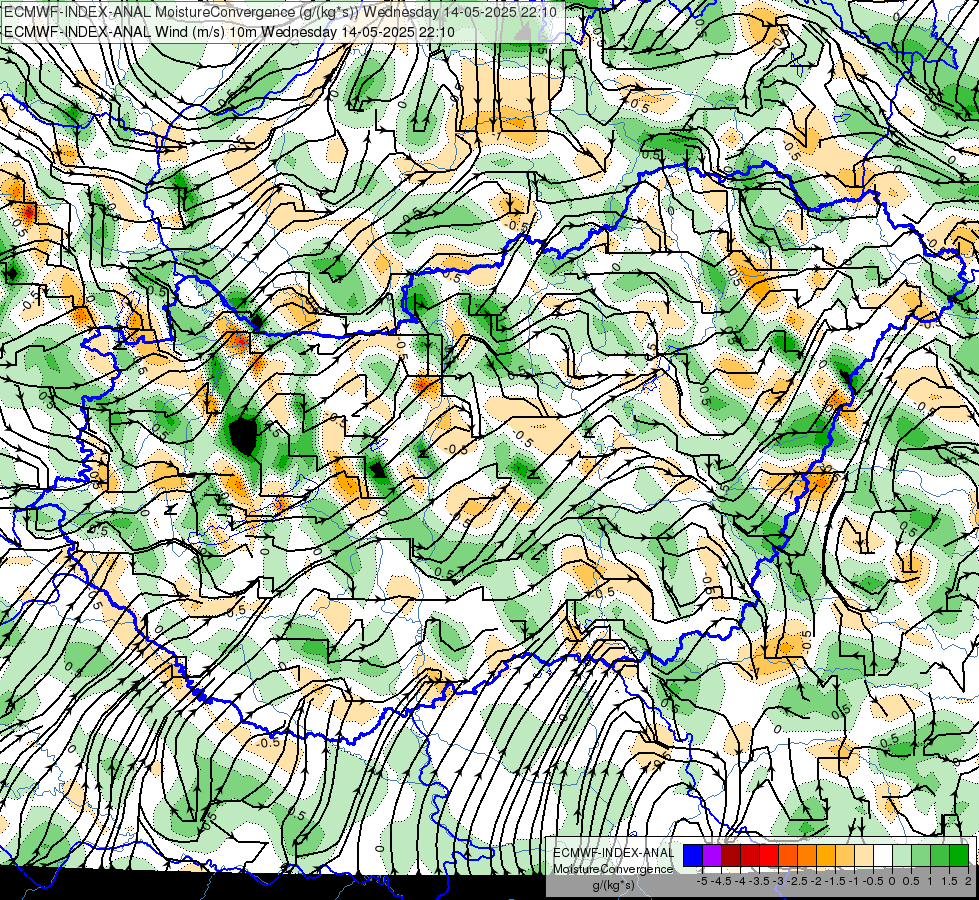Click the -2.5 tick label on the legend
The image size is (979, 900).
[797, 881]
